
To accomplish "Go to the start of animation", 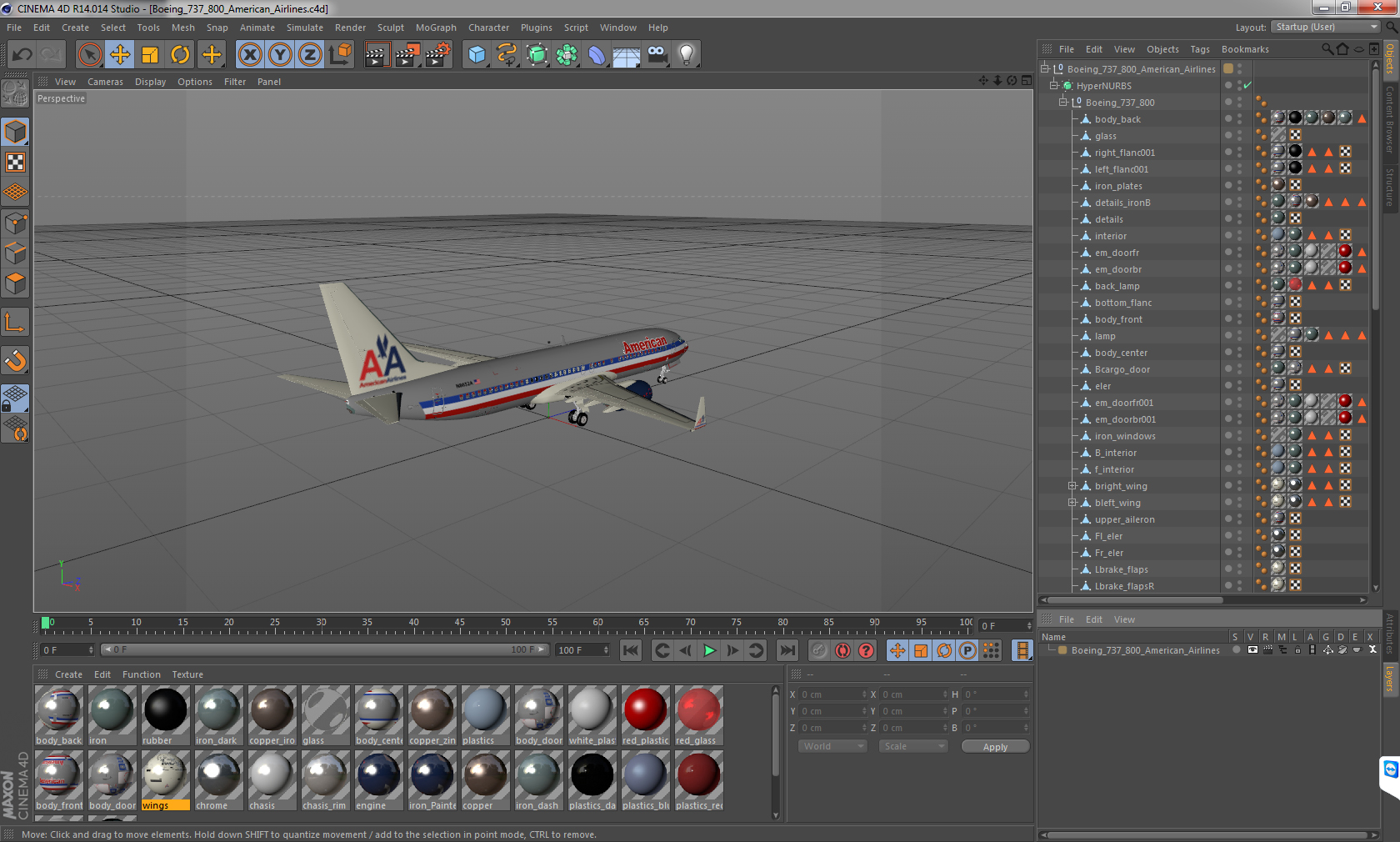I will [631, 650].
